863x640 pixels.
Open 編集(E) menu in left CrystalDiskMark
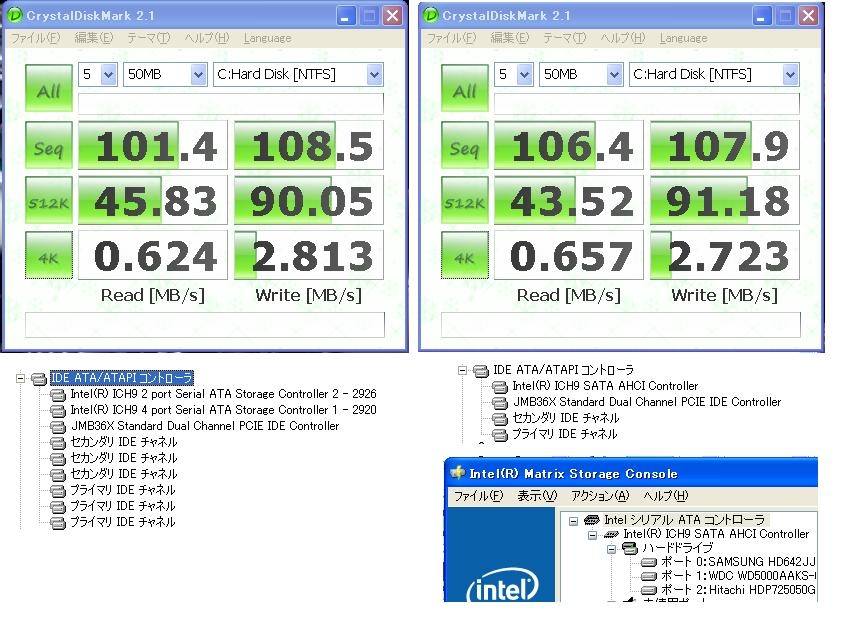[x=94, y=38]
